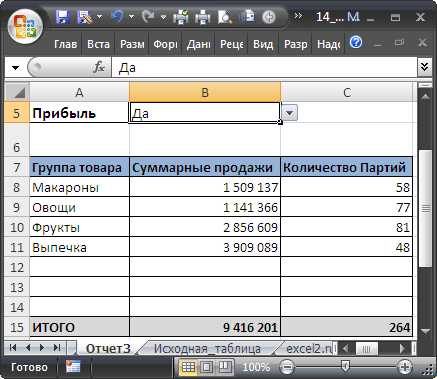Expand the formula bar with double chevron
The image size is (437, 379).
pos(424,67)
